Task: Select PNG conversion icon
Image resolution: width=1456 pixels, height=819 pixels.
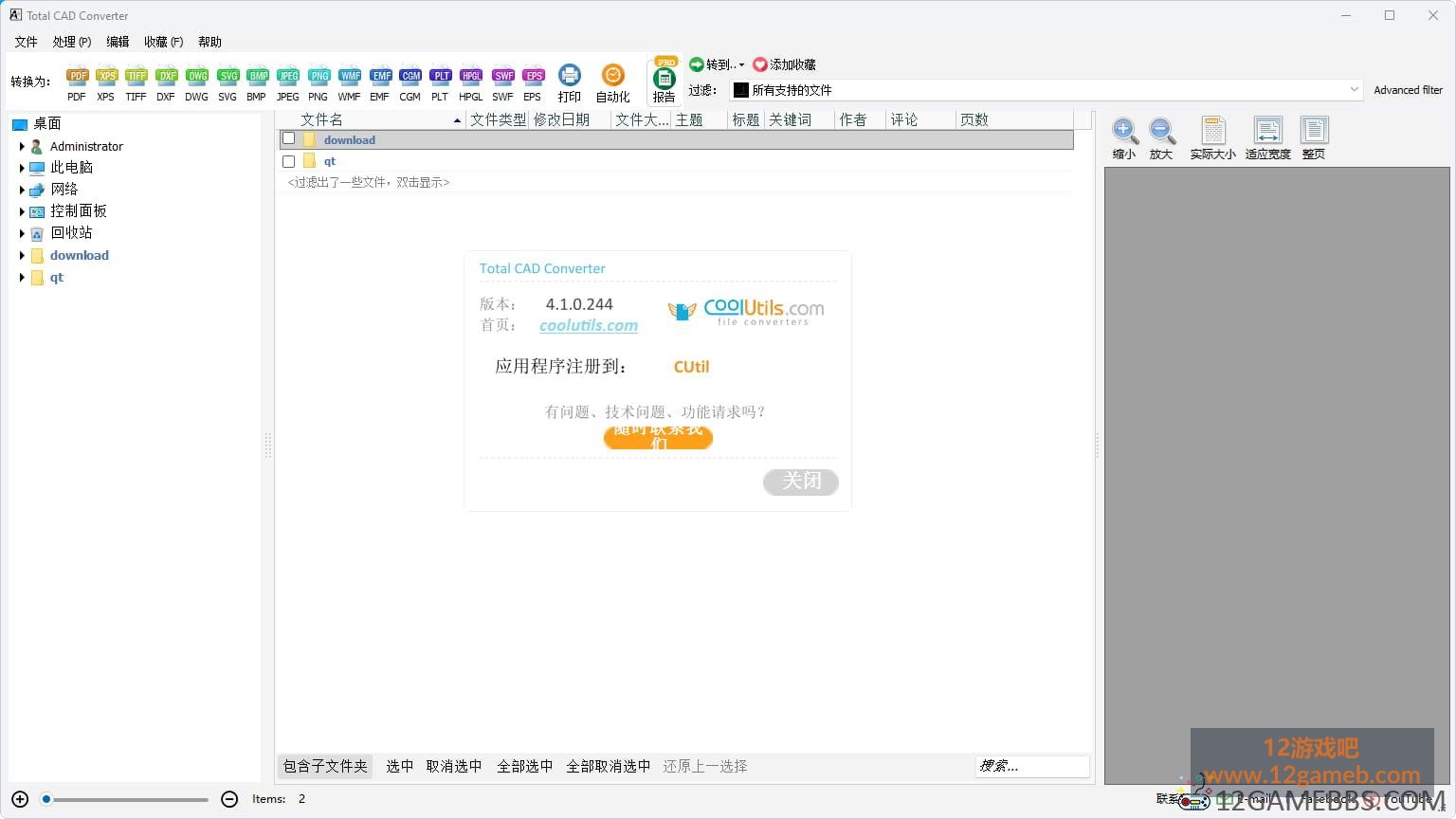Action: tap(318, 83)
